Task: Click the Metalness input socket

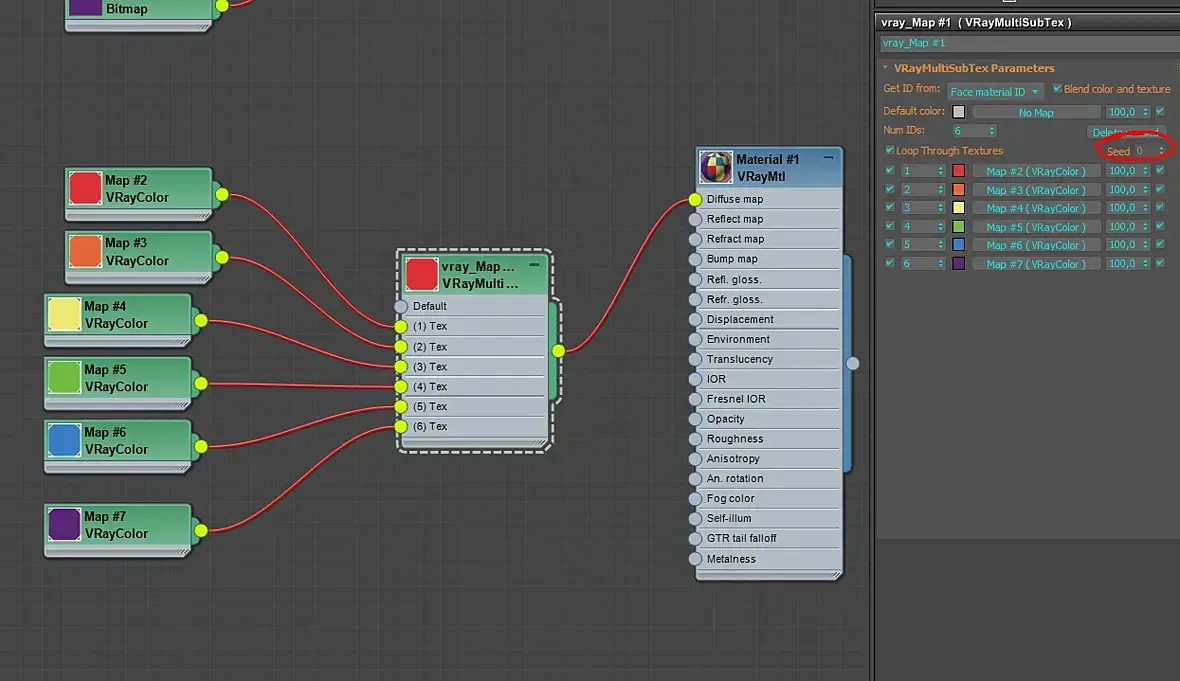Action: (x=695, y=559)
